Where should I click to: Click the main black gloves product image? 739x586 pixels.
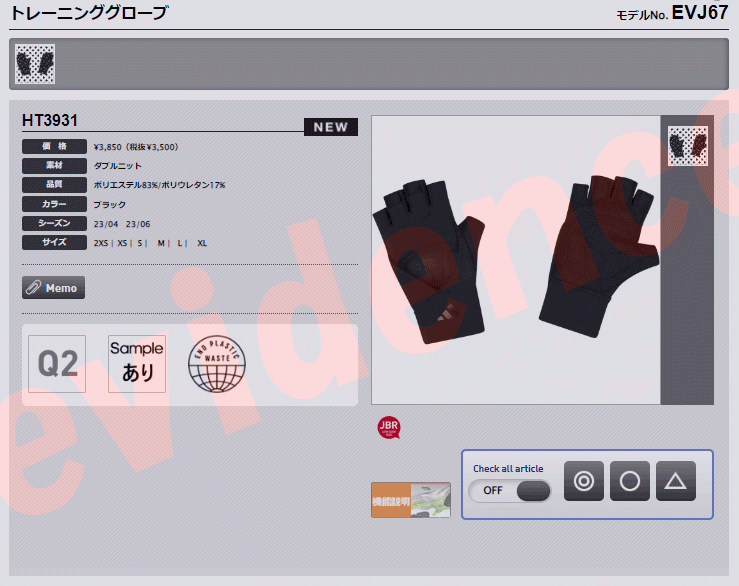pos(515,260)
